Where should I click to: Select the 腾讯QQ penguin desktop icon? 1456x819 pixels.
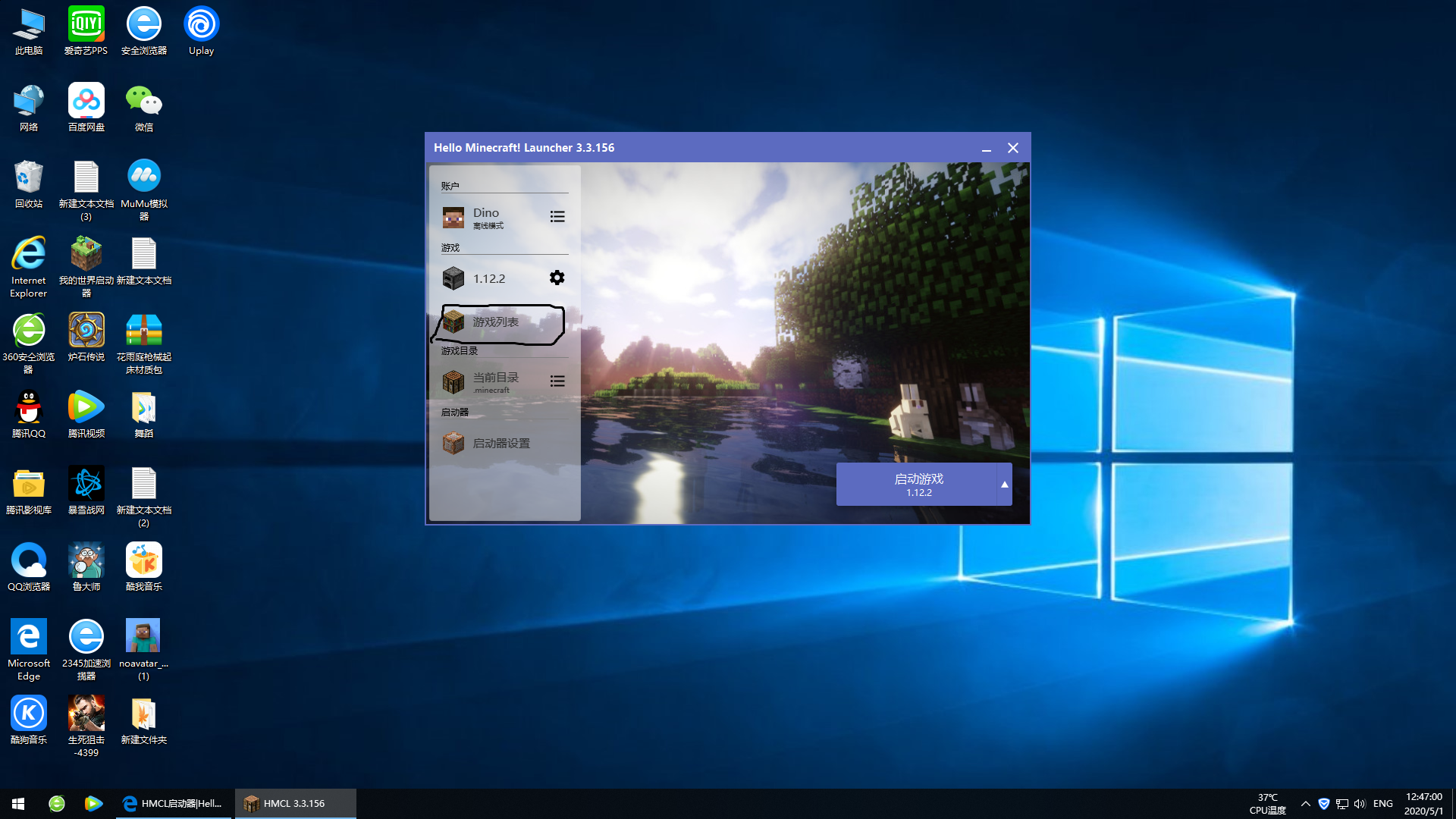click(x=29, y=414)
